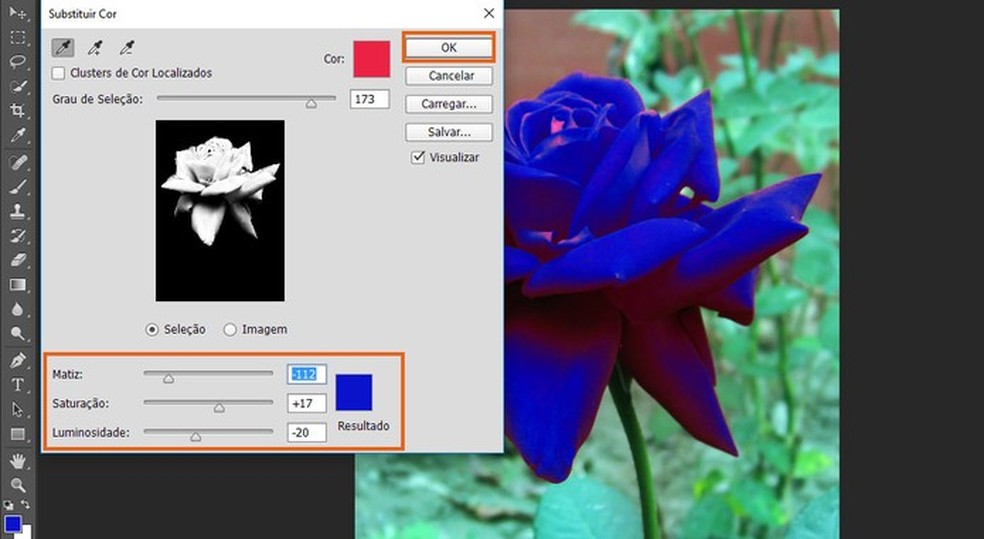Confirm the dialog with OK

pos(448,48)
